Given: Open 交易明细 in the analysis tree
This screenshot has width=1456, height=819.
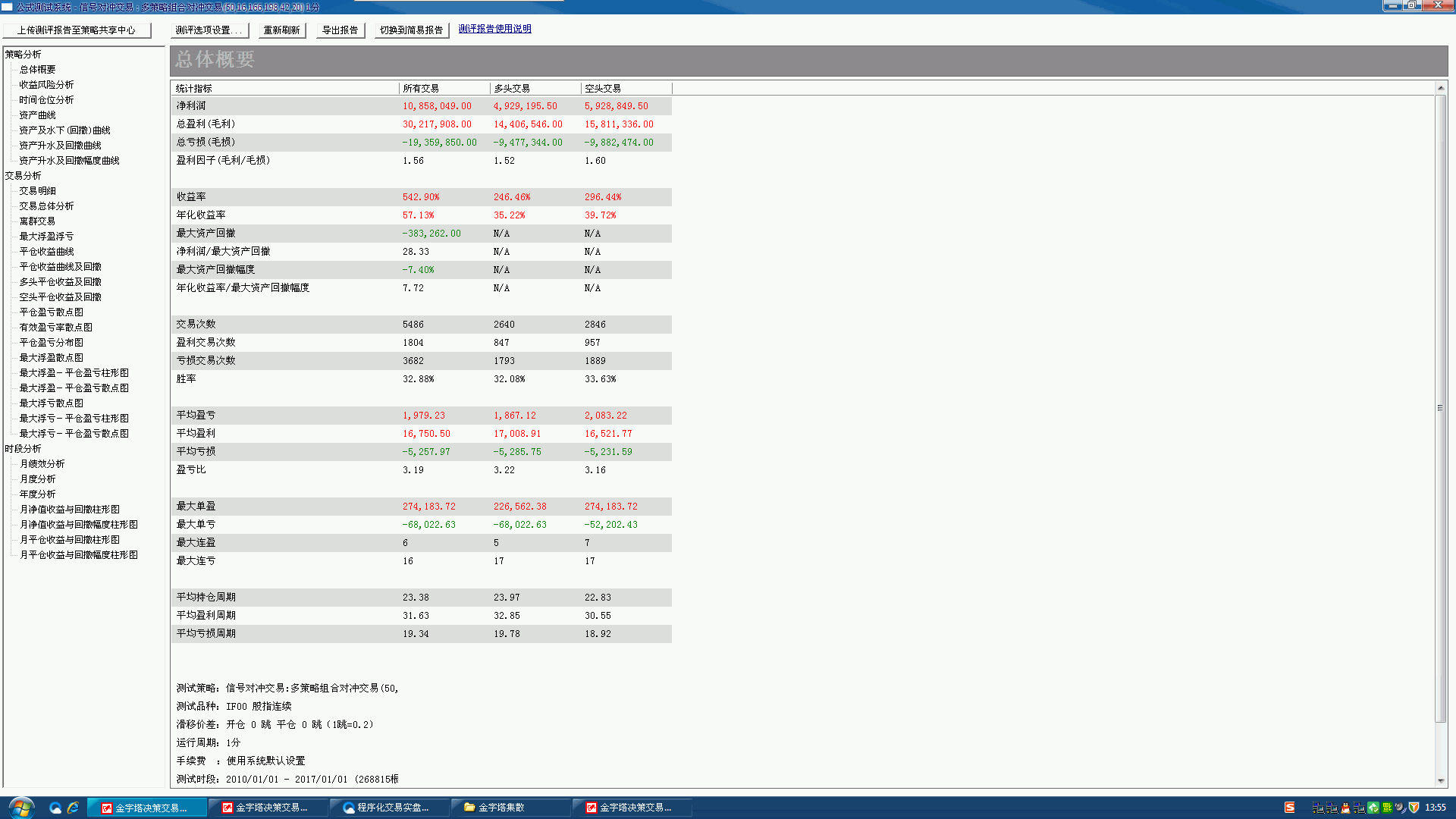Looking at the screenshot, I should (37, 191).
